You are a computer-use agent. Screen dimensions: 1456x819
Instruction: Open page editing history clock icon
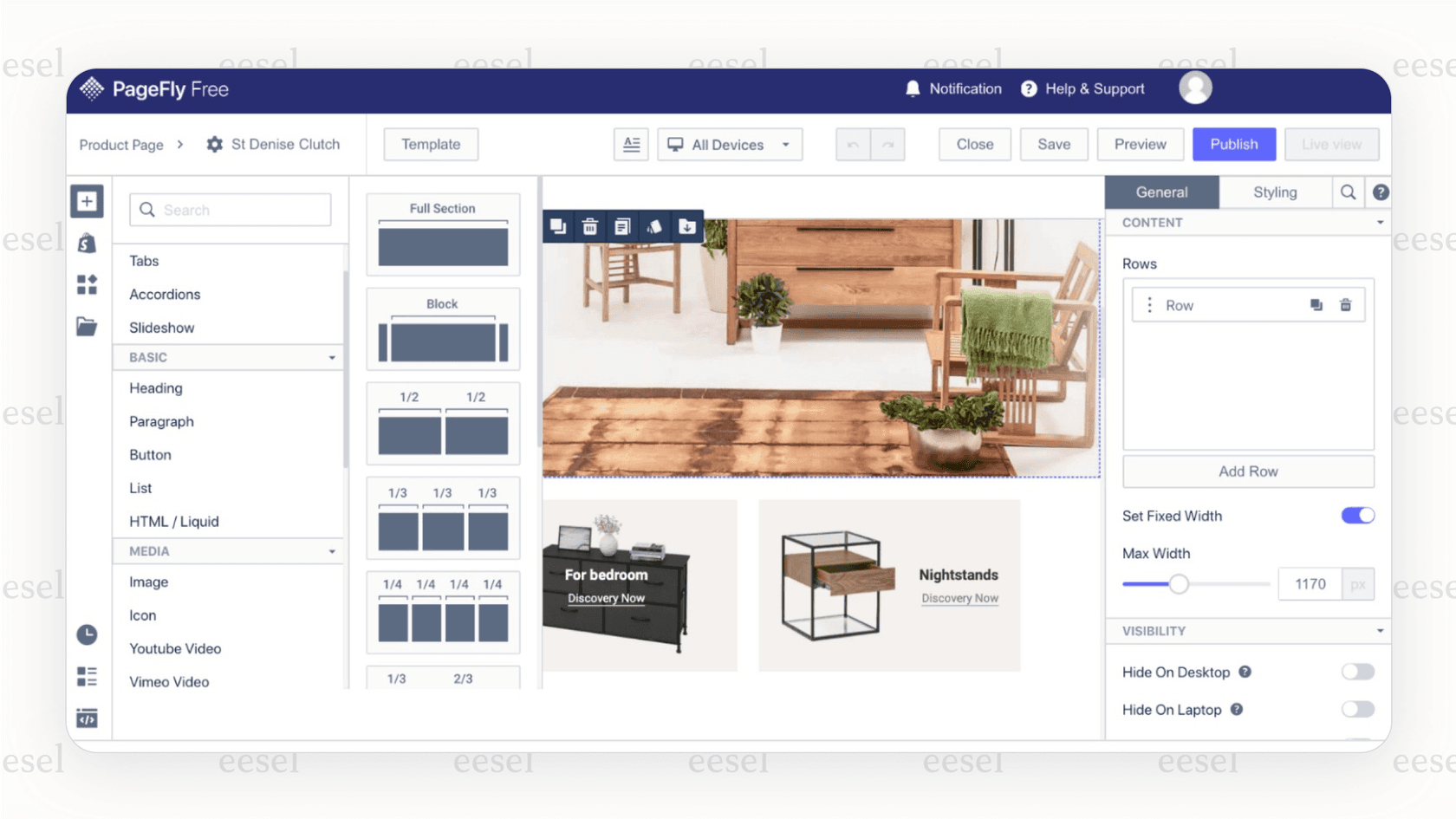tap(87, 634)
